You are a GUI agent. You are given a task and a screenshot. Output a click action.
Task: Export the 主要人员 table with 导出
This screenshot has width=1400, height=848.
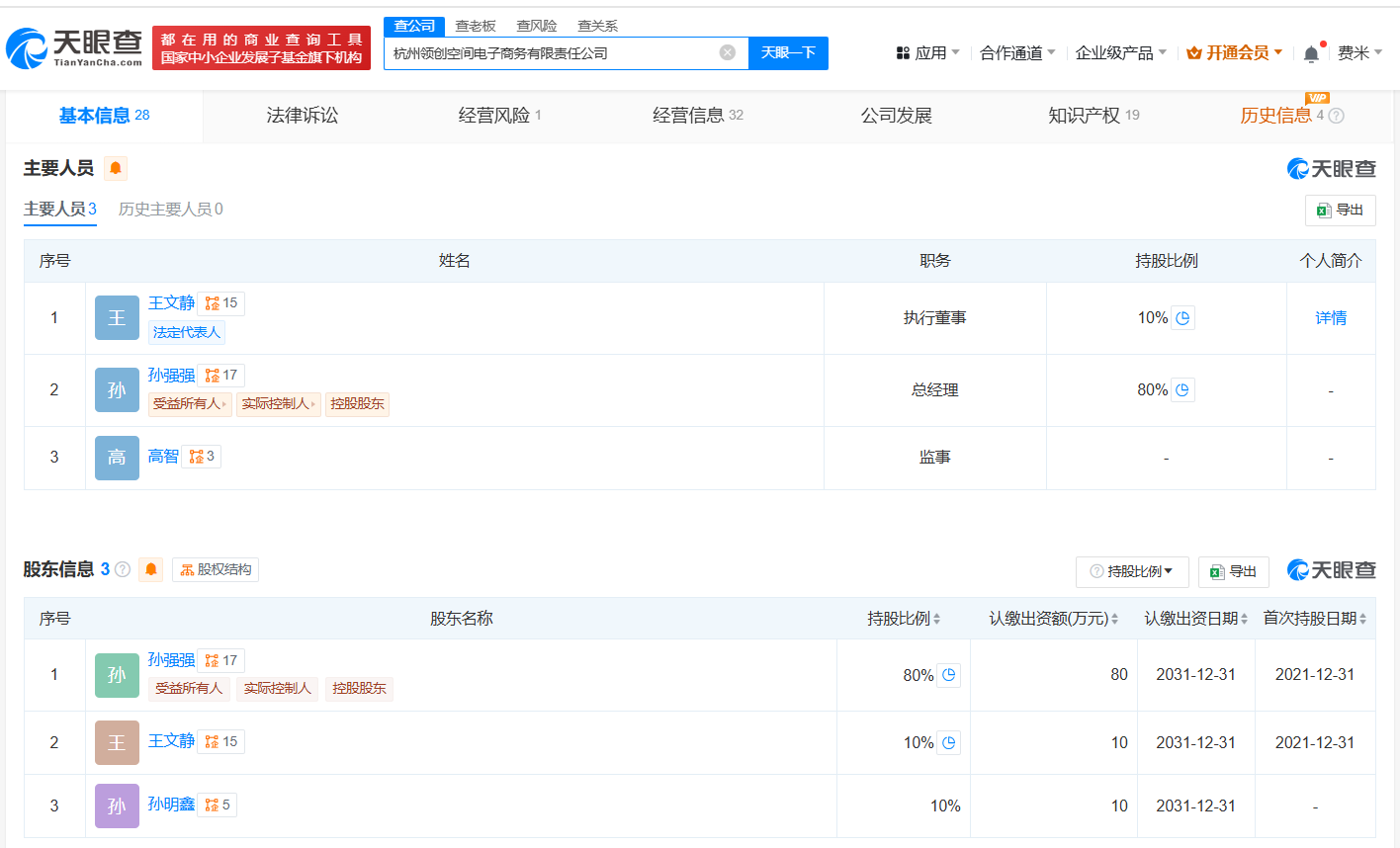pos(1340,211)
